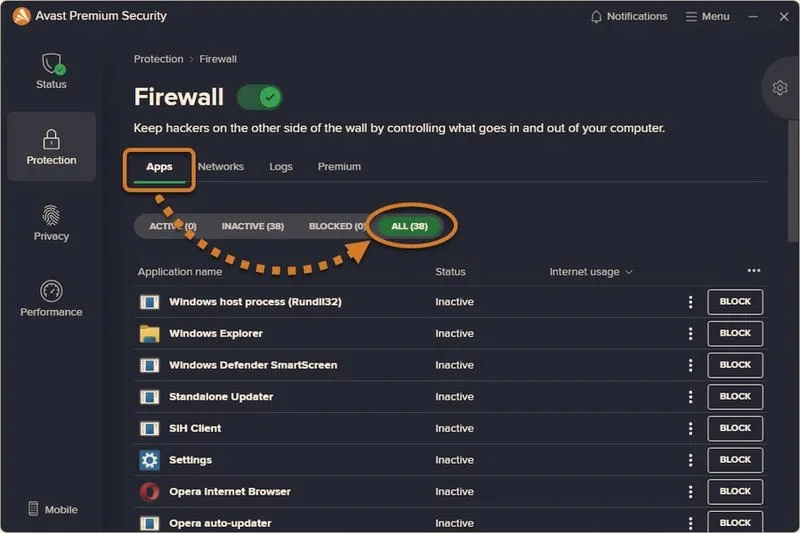800x533 pixels.
Task: Open table column options three-dot menu
Action: [754, 270]
